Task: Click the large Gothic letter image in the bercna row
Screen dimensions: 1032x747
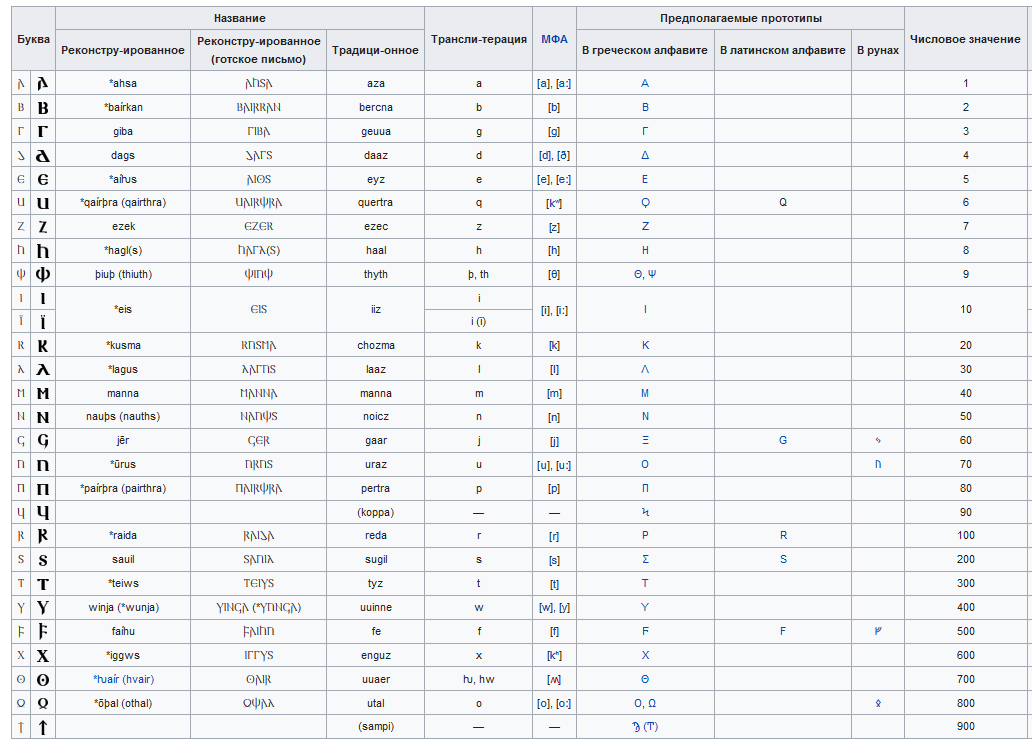Action: (43, 107)
